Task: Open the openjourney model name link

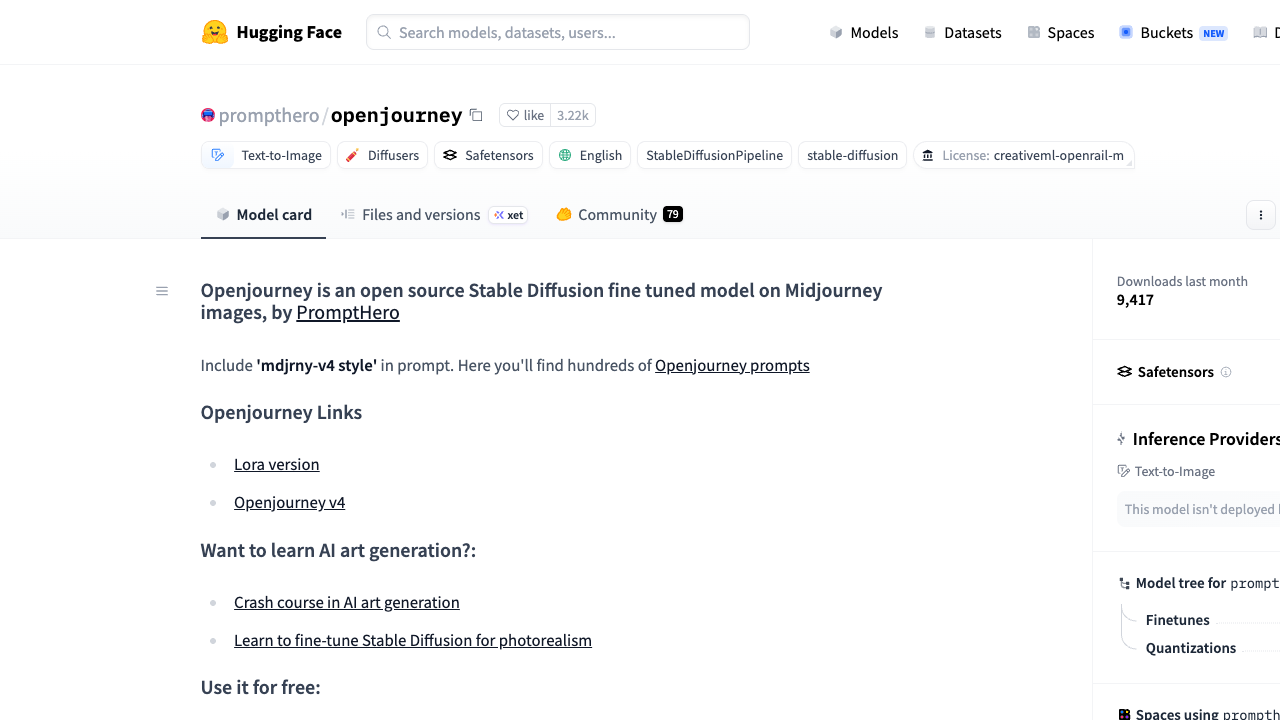Action: (x=396, y=115)
